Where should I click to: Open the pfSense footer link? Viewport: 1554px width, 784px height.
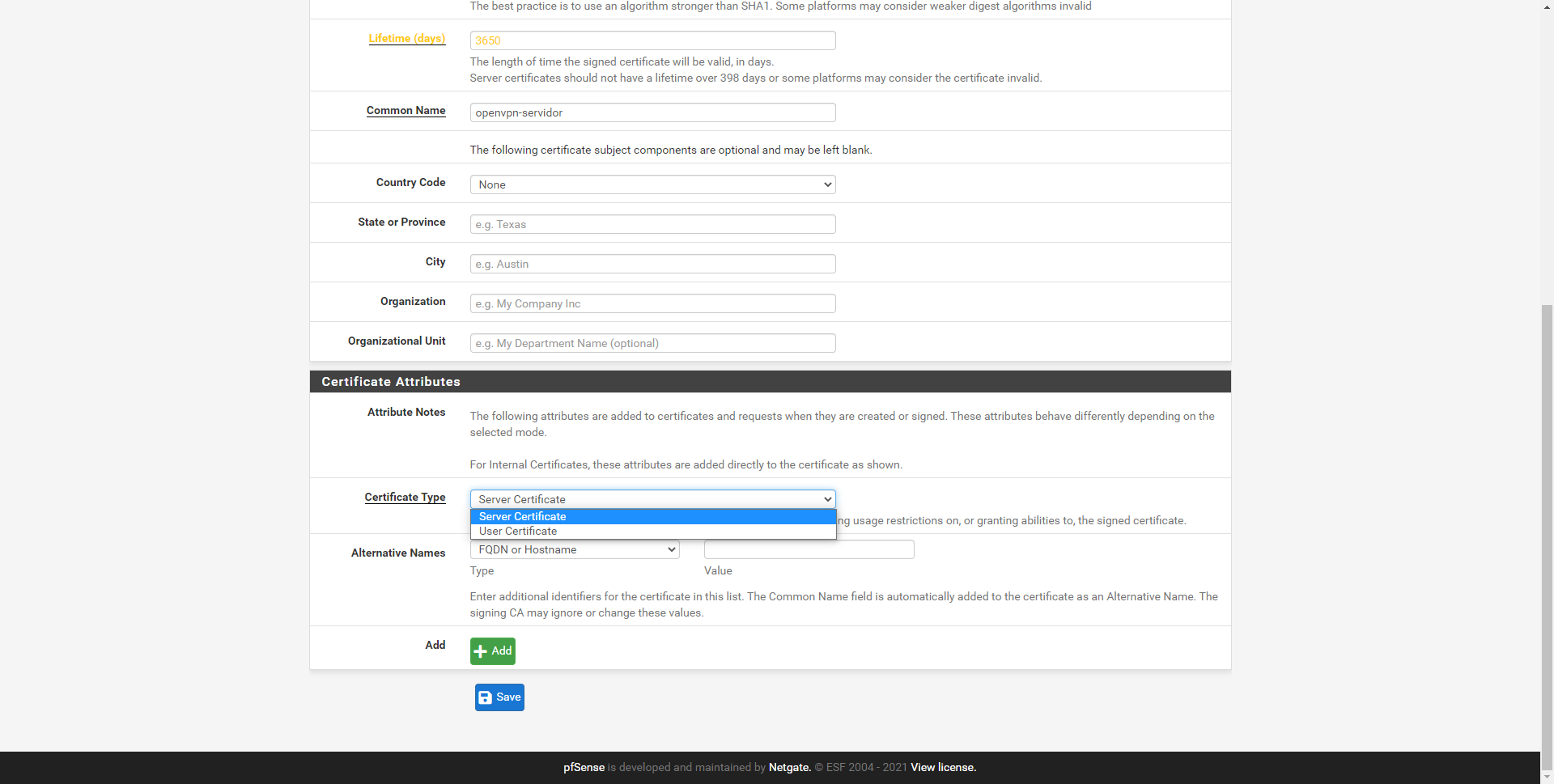[x=584, y=767]
